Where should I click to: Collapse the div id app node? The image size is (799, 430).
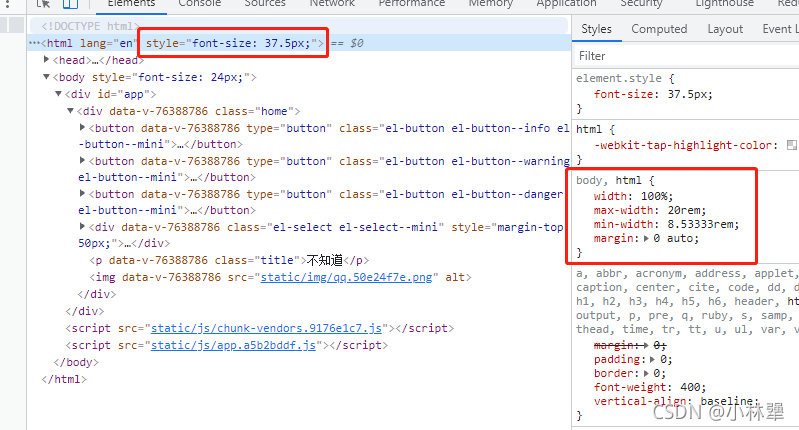pos(59,94)
